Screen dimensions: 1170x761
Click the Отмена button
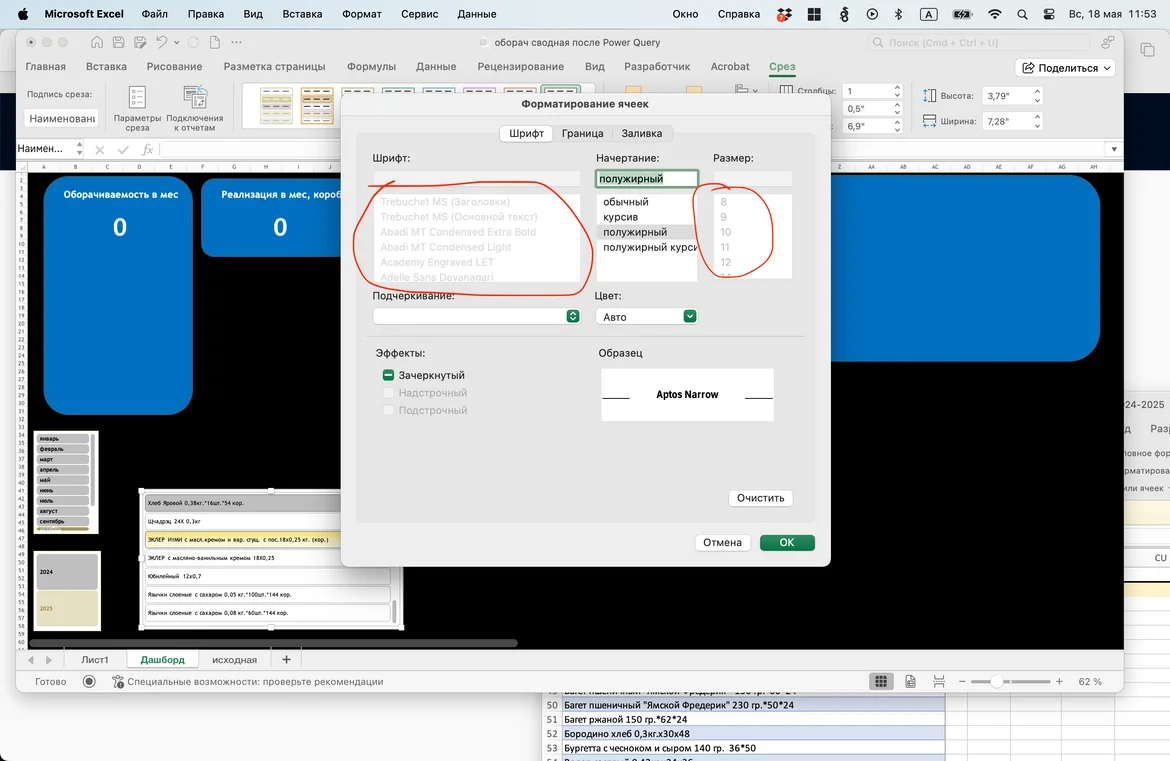[x=722, y=543]
